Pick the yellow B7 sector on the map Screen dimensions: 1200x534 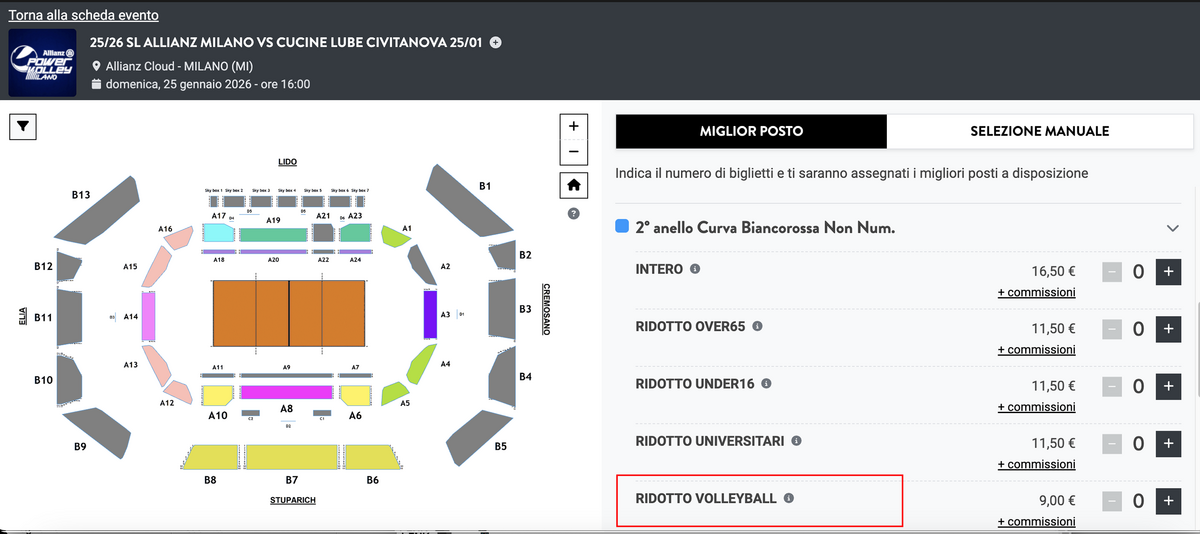292,457
